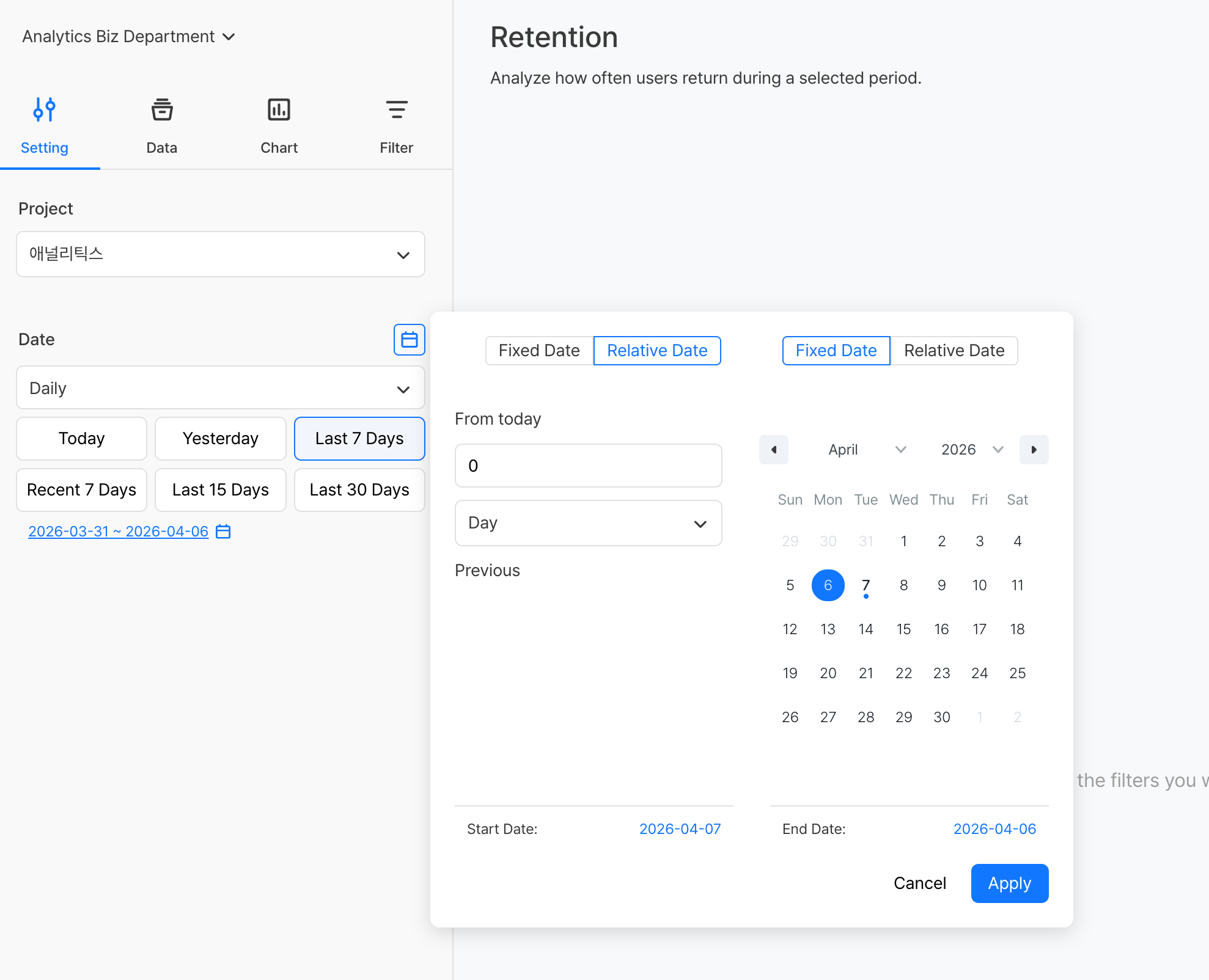Open the Setting tab sliders icon

point(45,110)
